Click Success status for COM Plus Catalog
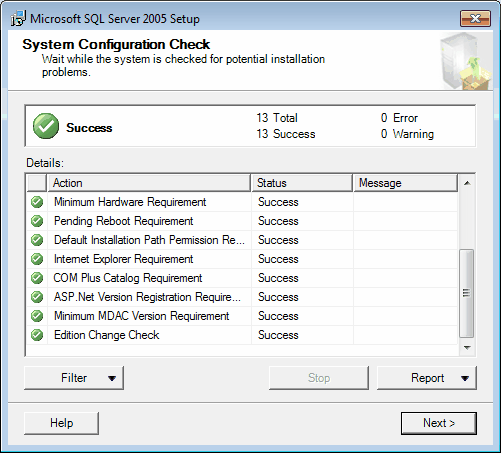This screenshot has height=453, width=501. click(278, 278)
